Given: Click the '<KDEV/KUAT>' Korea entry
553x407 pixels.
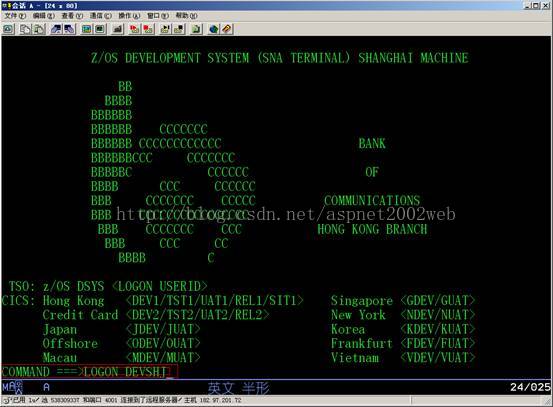Looking at the screenshot, I should 438,329.
